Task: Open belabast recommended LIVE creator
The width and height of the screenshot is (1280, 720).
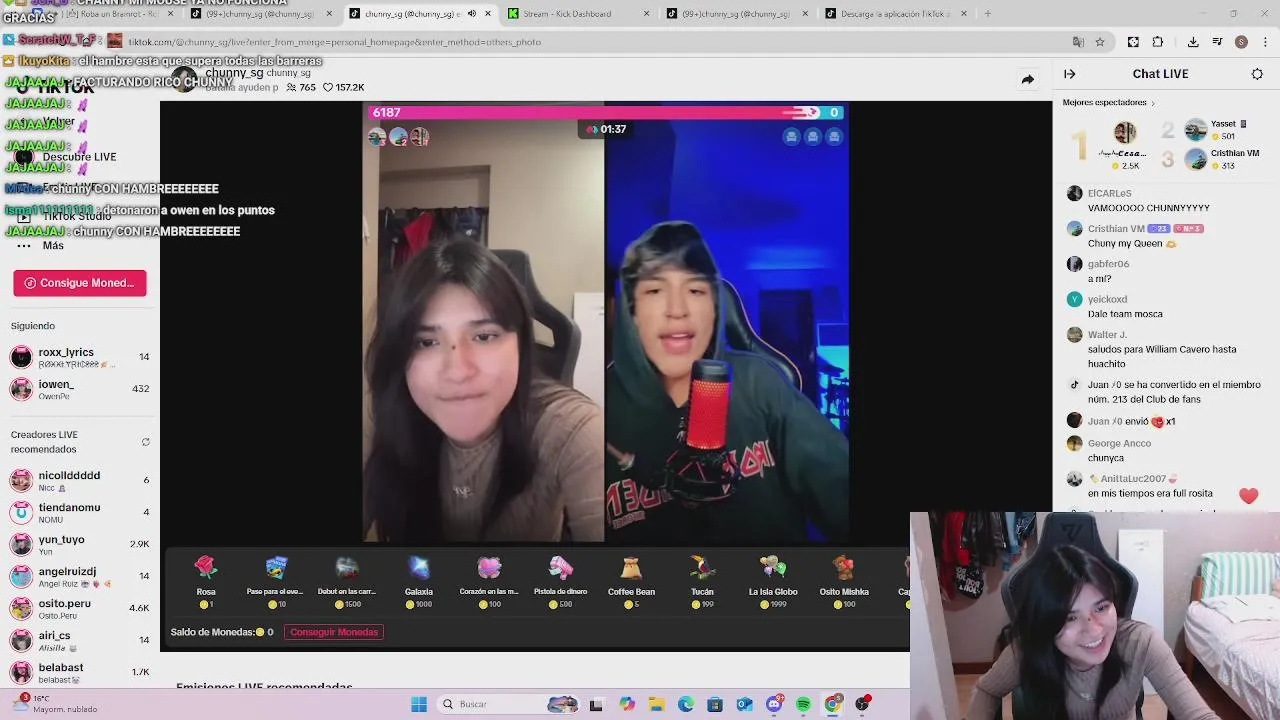Action: 80,672
